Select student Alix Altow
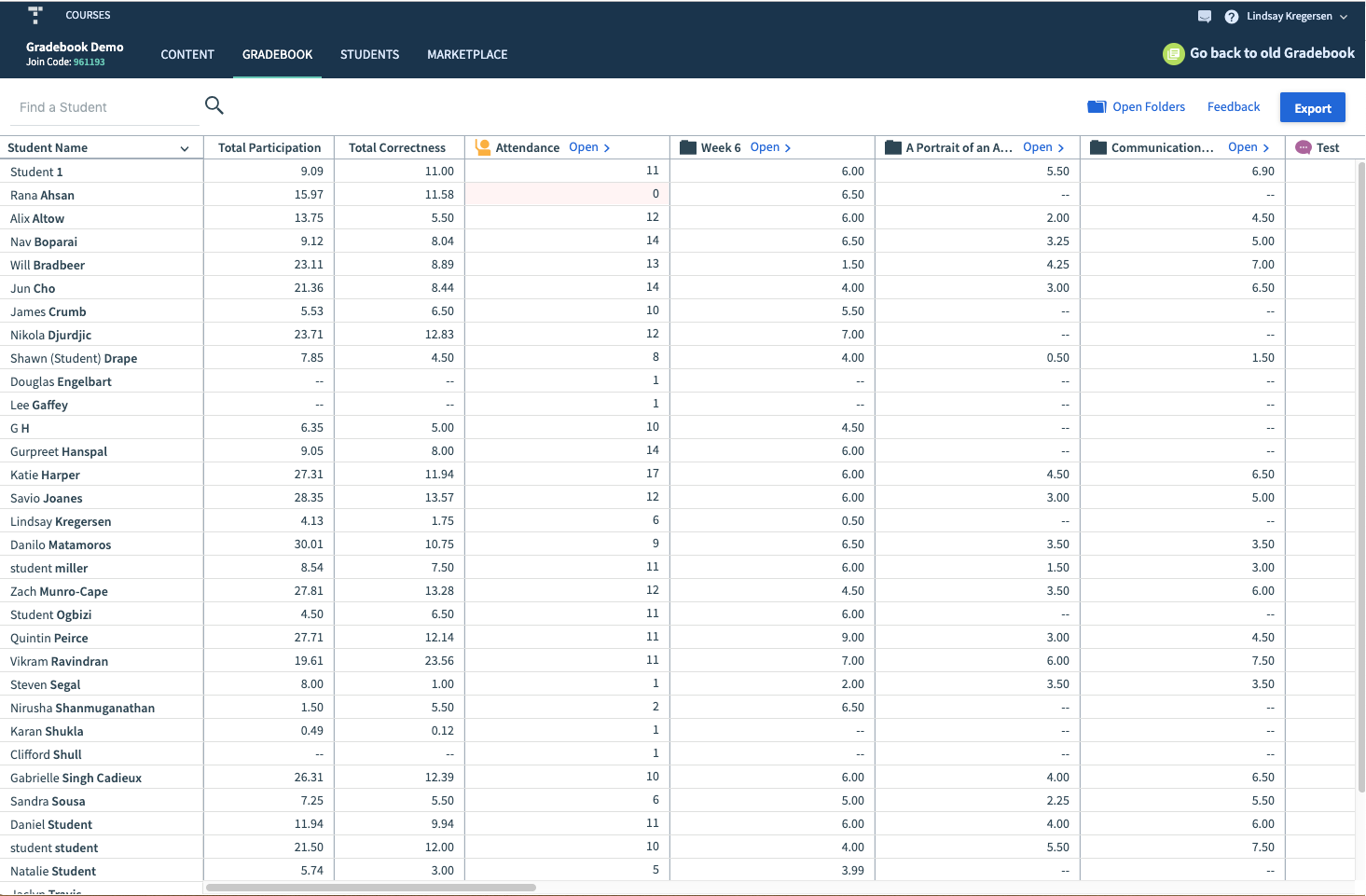Image resolution: width=1366 pixels, height=896 pixels. (37, 218)
